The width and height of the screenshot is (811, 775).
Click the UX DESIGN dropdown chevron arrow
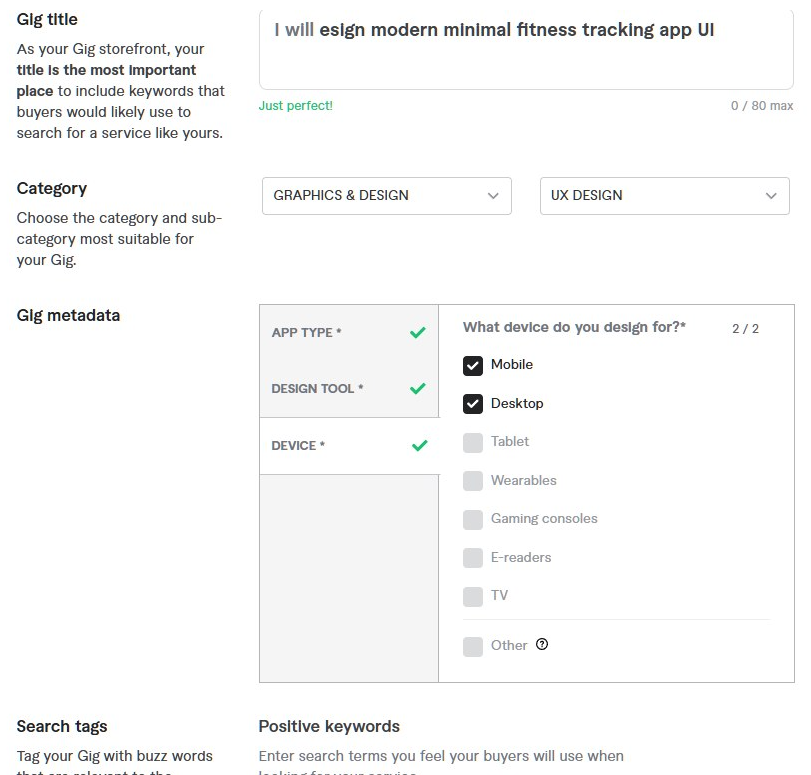[x=771, y=196]
